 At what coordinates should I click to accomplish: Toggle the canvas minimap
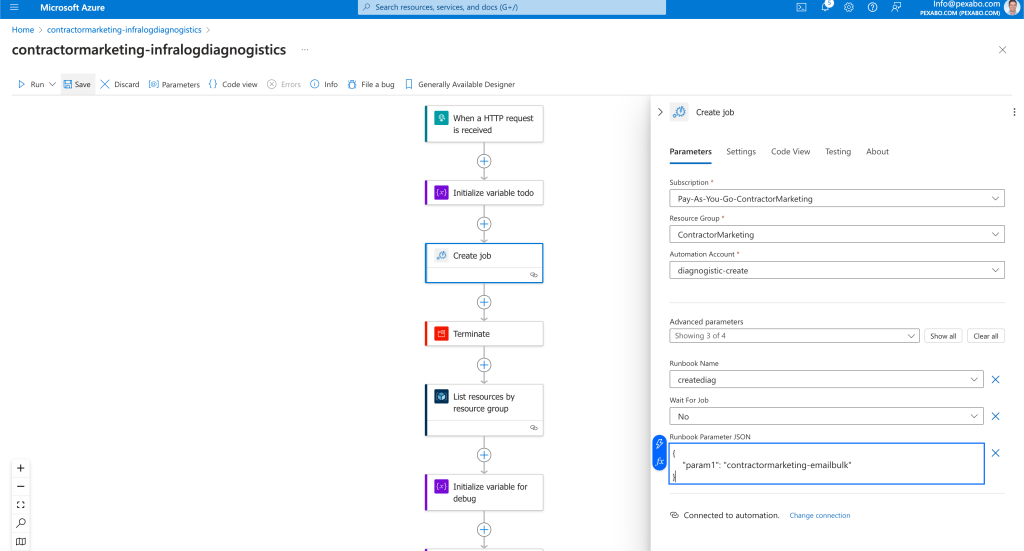21,541
